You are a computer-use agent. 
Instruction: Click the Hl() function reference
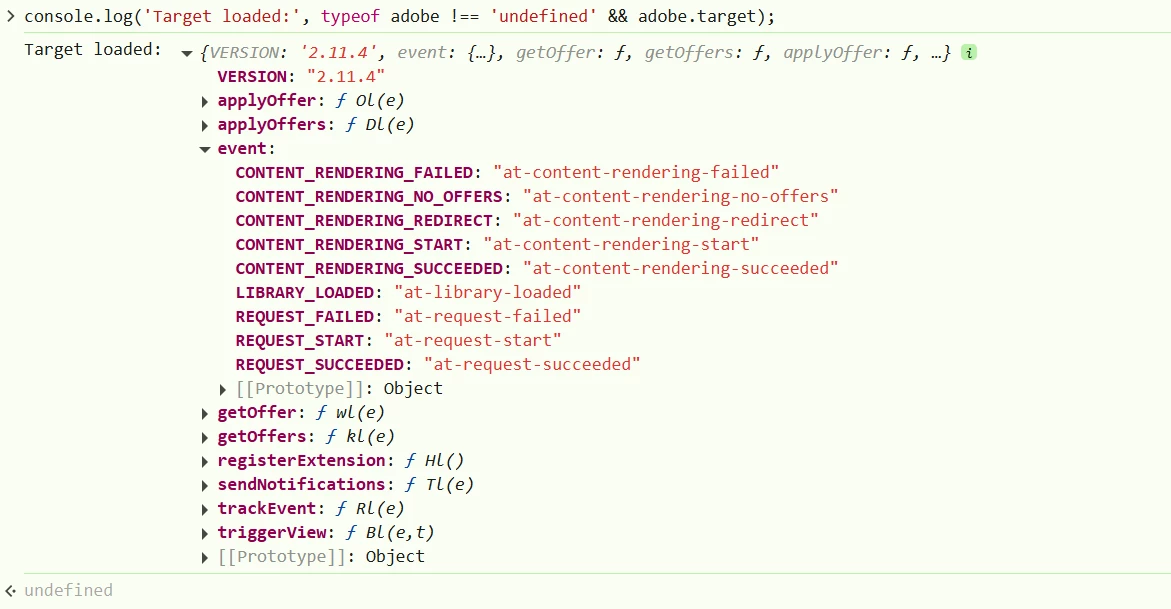click(x=444, y=460)
